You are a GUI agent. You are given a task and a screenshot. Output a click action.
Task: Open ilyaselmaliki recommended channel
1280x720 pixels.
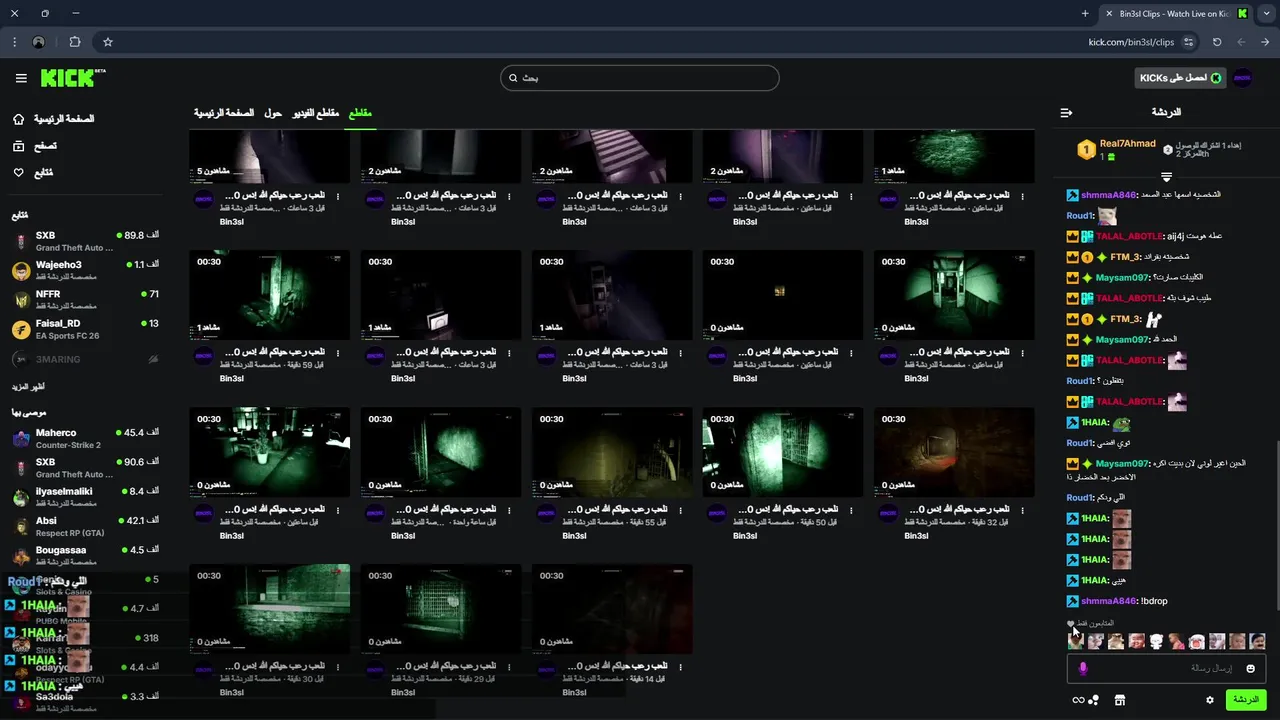(85, 497)
